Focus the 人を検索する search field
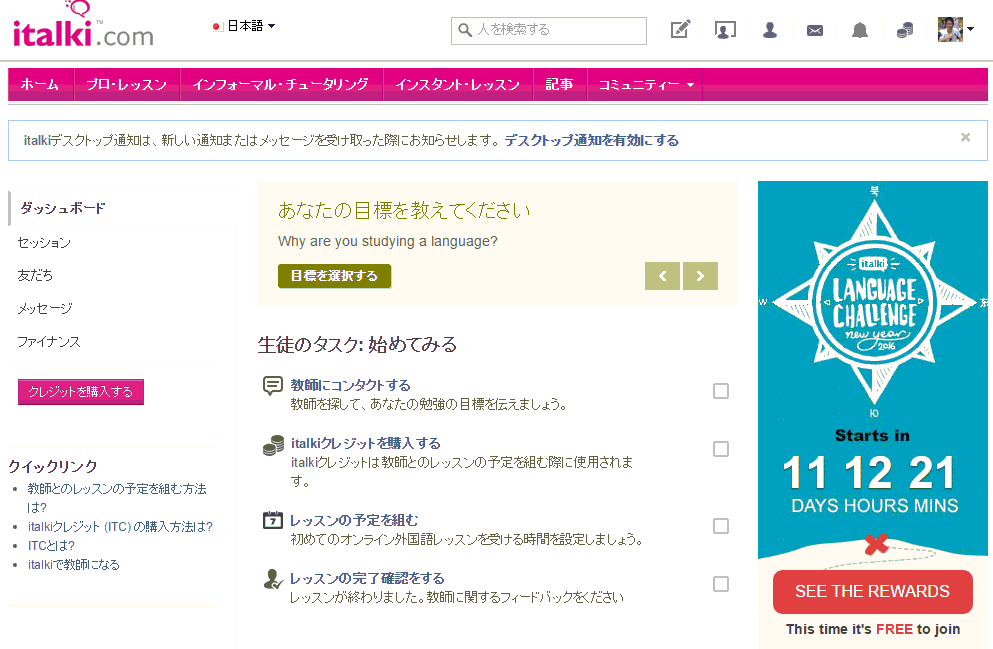The width and height of the screenshot is (993, 649). [x=549, y=30]
